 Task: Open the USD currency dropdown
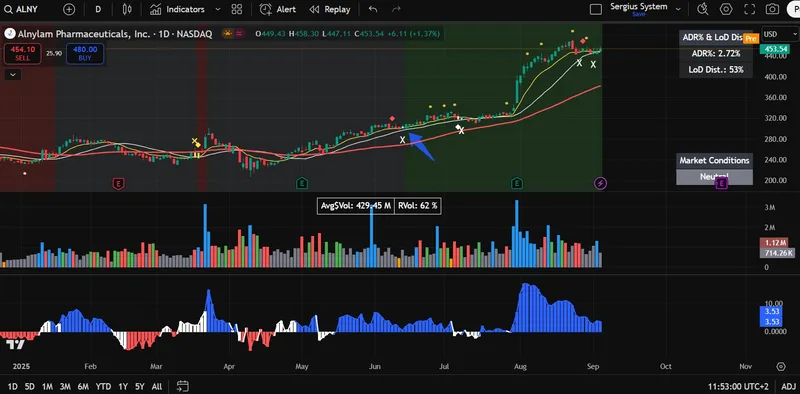780,34
